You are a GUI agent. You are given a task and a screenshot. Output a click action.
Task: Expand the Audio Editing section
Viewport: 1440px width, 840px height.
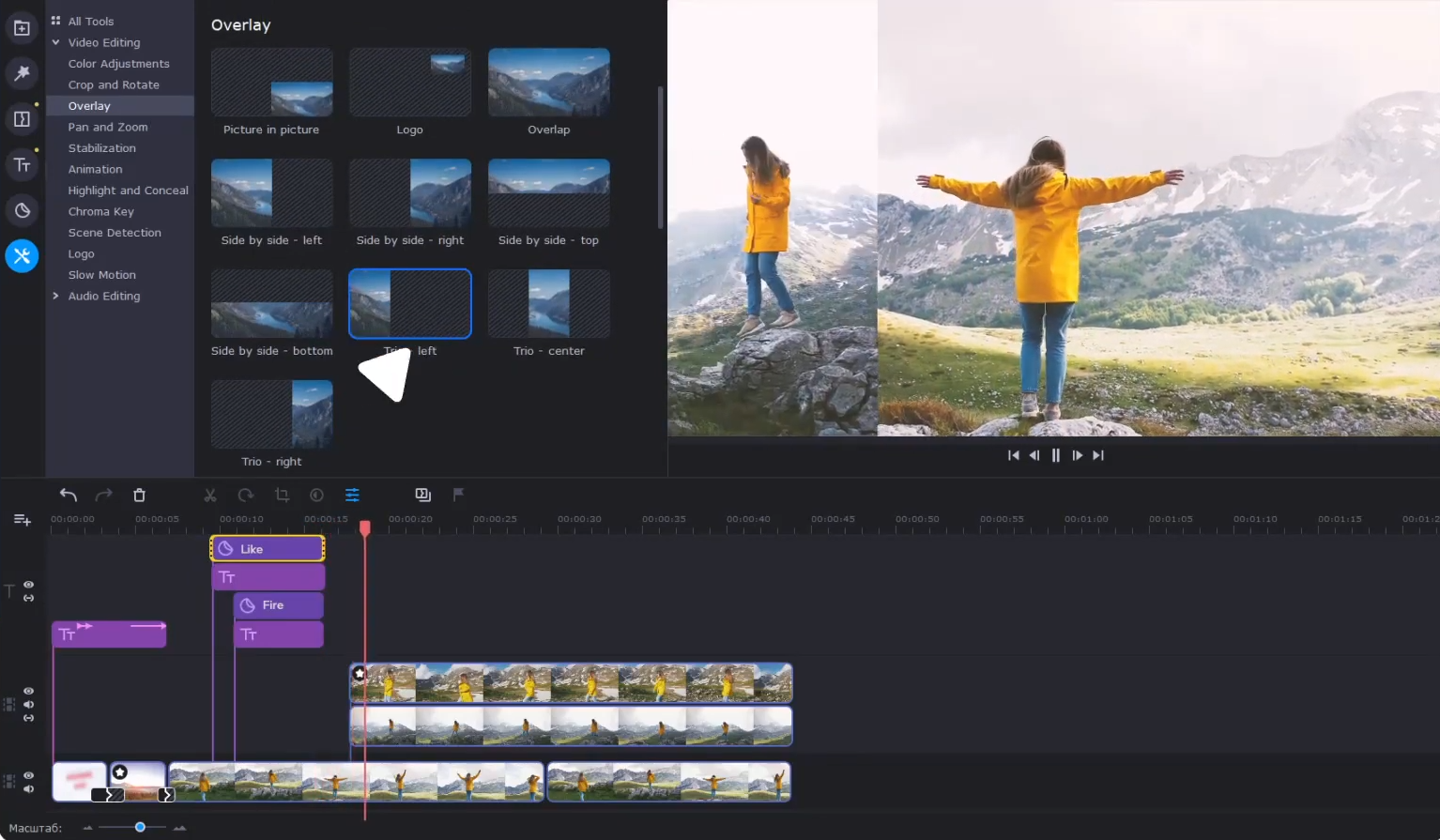click(x=56, y=296)
